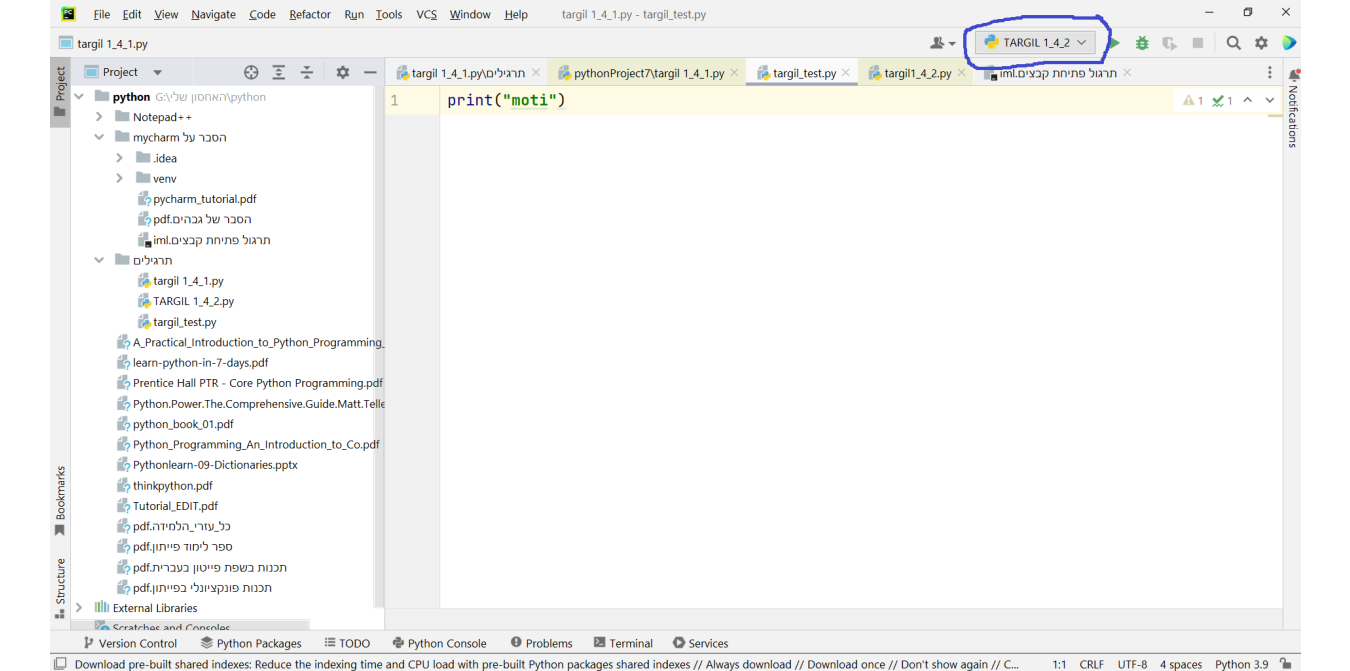Image resolution: width=1350 pixels, height=671 pixels.
Task: Close the pythonProject7\targil 1_4_1.py tab
Action: pos(734,73)
